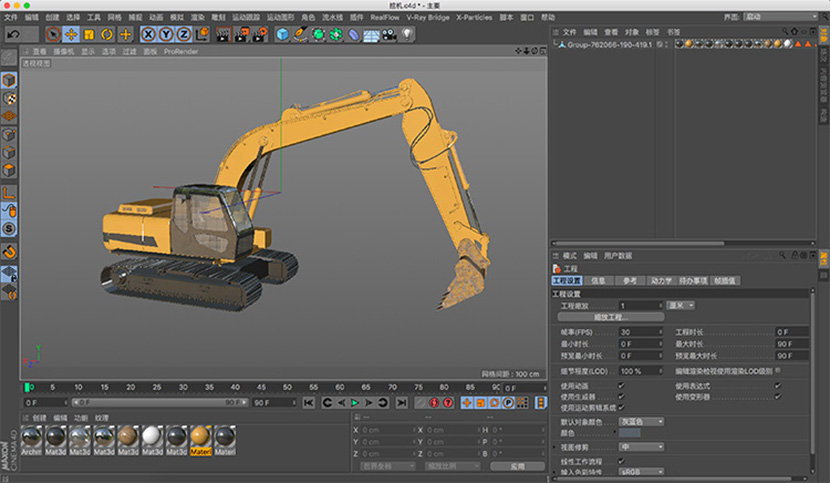Screen dimensions: 830x483
Task: Toggle the 使用表达式 checkbox
Action: (778, 384)
